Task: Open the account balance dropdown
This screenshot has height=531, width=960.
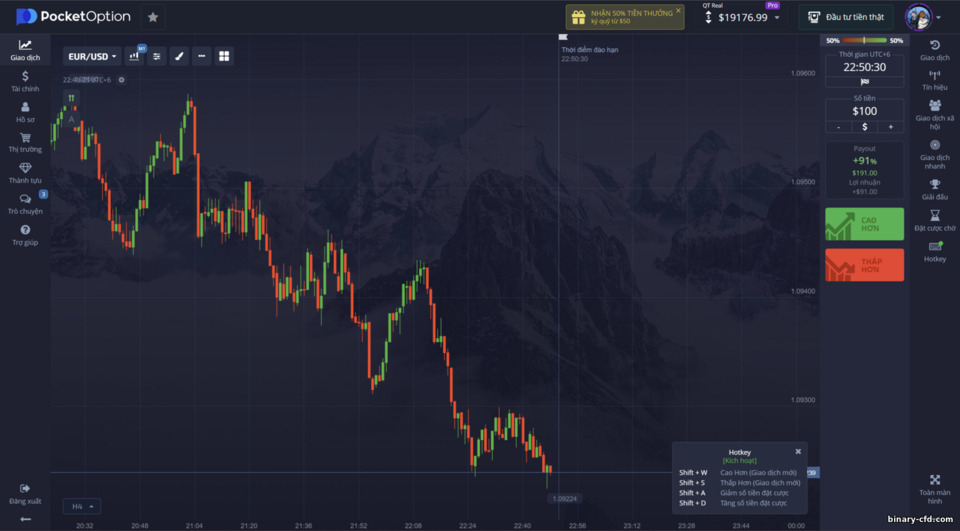Action: [x=743, y=17]
